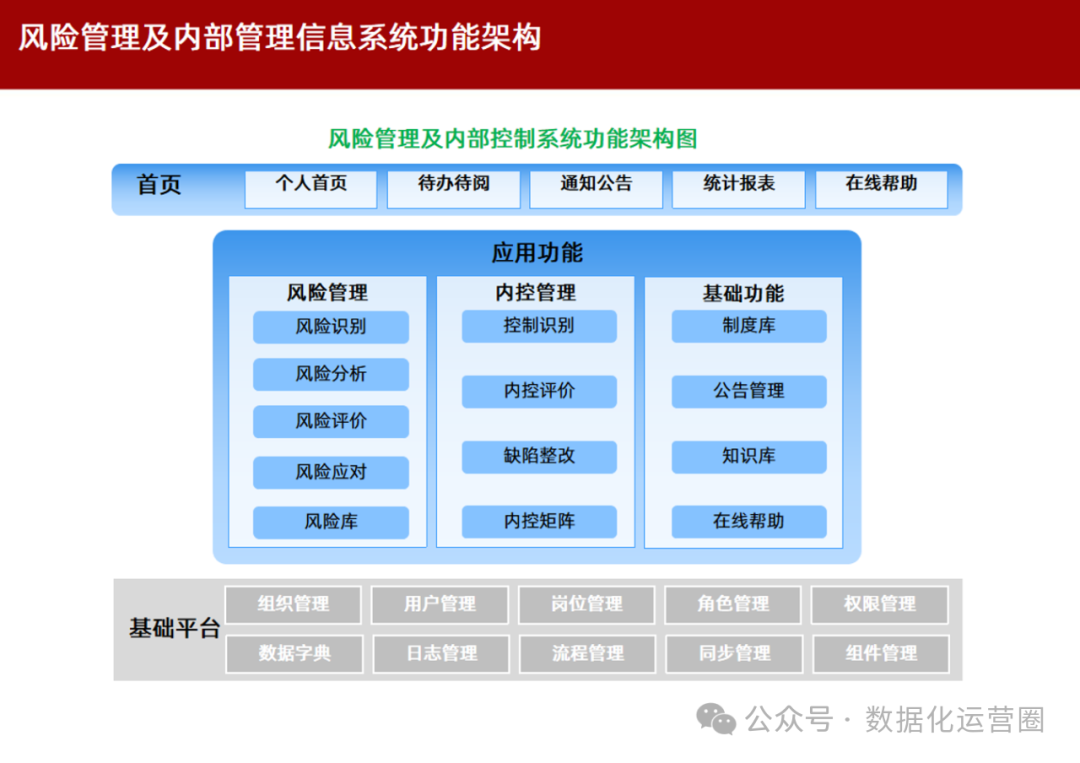
Task: Open the 同步管理 box
Action: coord(734,654)
